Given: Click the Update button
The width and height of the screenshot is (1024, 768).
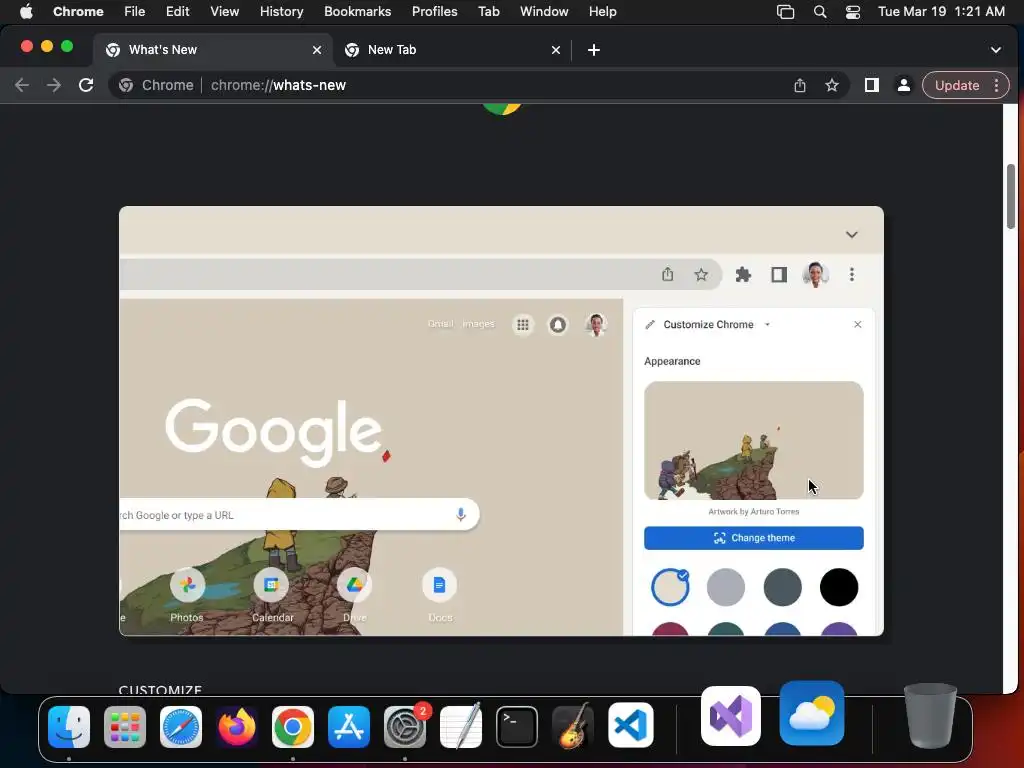Looking at the screenshot, I should [957, 86].
